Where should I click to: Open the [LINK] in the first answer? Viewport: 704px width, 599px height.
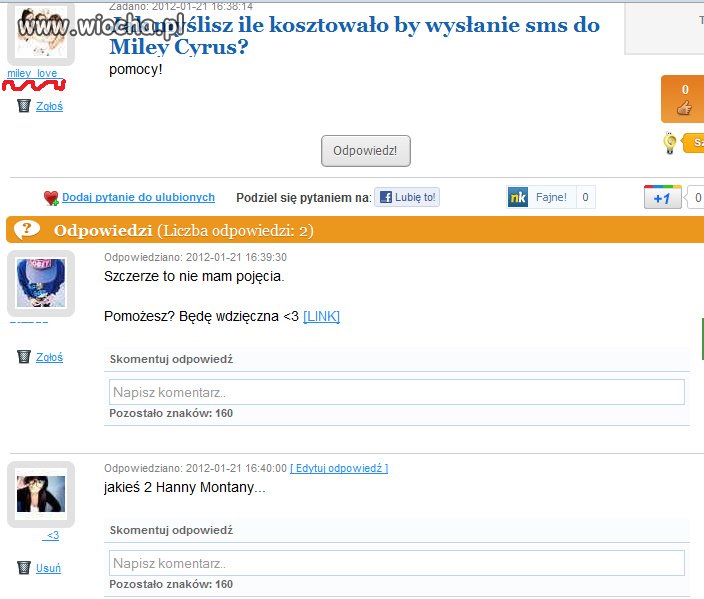[321, 317]
